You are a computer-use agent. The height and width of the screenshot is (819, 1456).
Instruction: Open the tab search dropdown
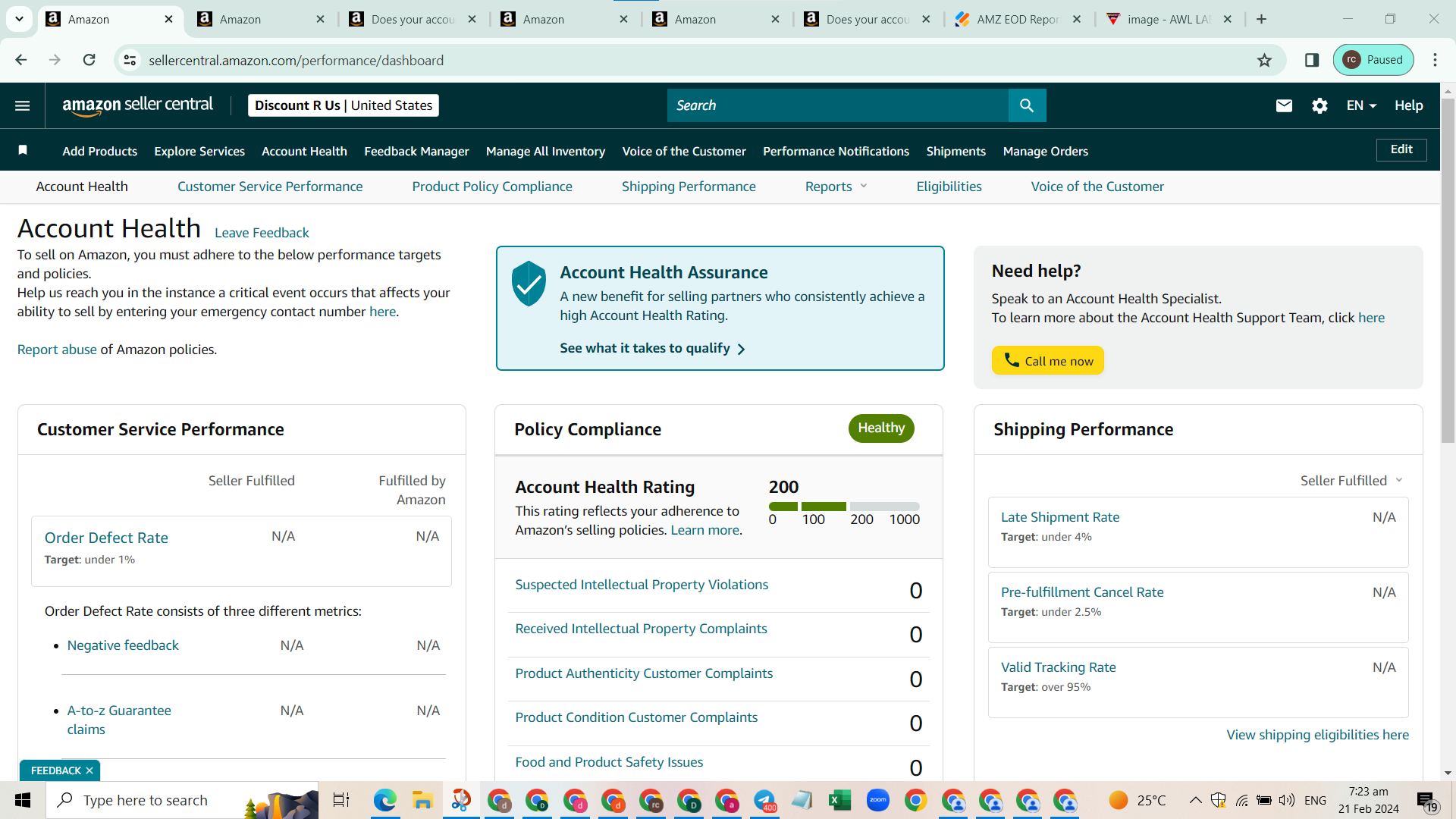(x=19, y=19)
